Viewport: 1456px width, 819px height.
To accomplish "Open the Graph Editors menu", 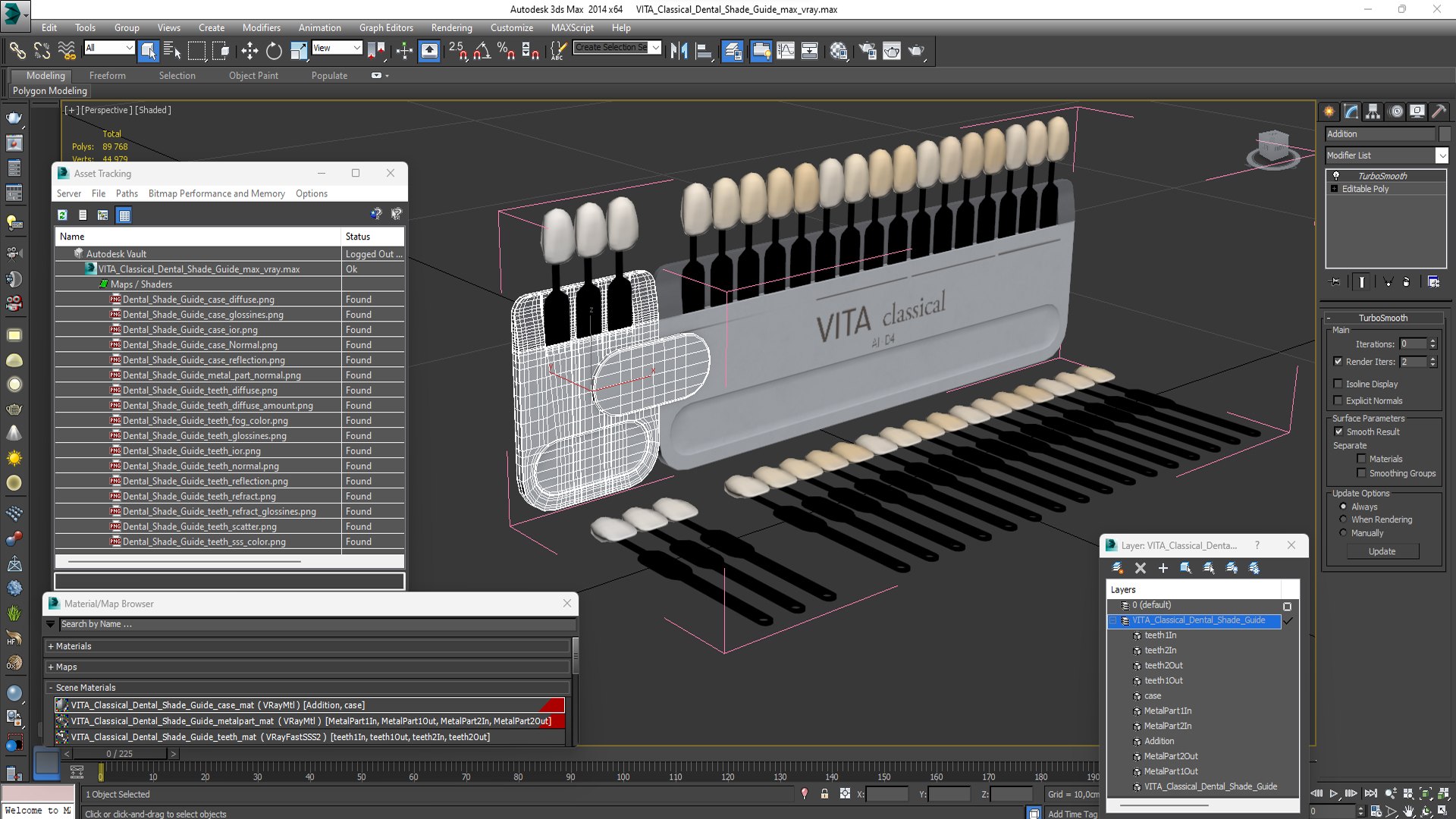I will (386, 27).
